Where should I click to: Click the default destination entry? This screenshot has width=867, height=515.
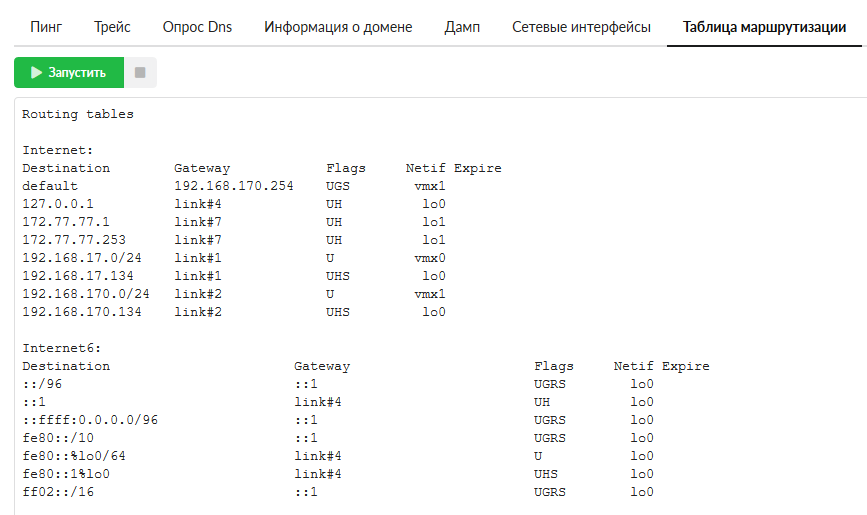pyautogui.click(x=50, y=186)
